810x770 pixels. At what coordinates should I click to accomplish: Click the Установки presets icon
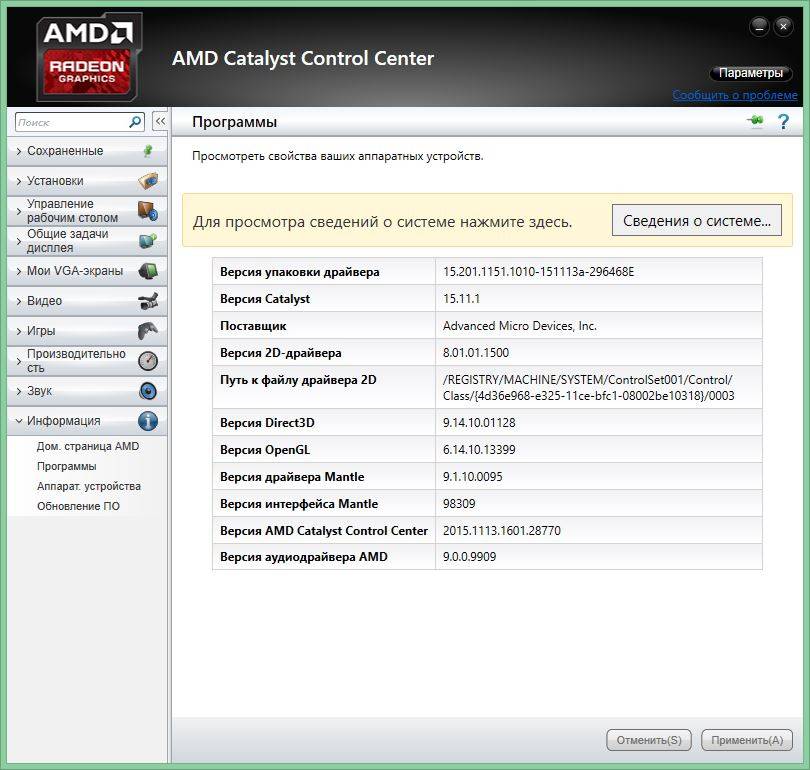(148, 181)
